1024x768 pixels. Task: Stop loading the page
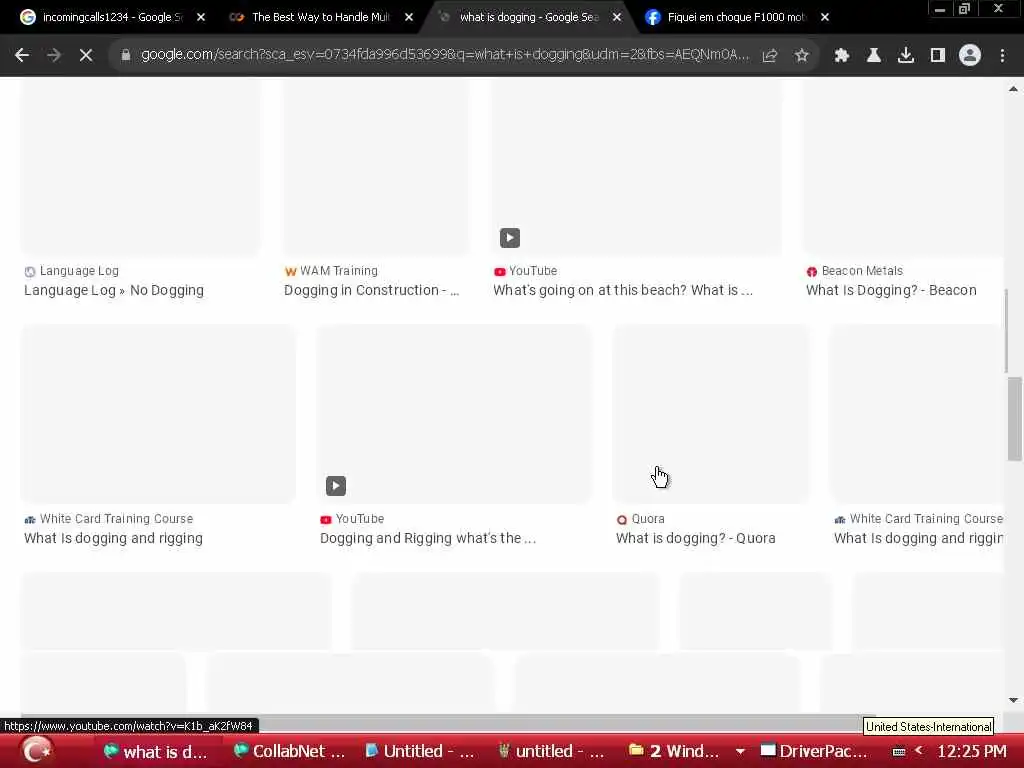[86, 56]
